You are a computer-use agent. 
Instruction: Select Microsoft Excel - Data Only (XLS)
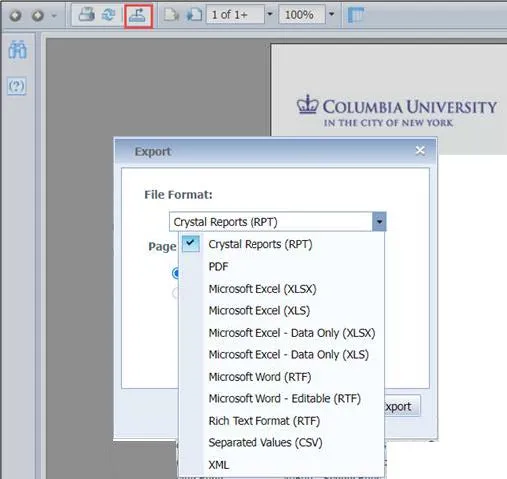click(x=282, y=355)
